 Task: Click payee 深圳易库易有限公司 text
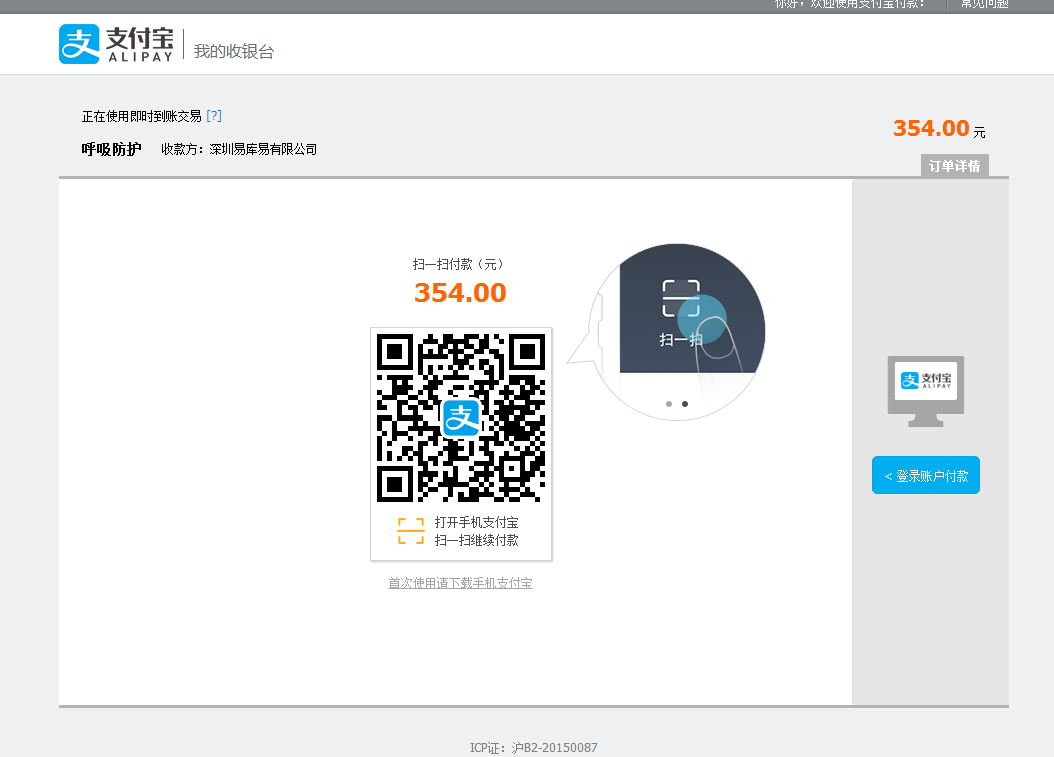[263, 149]
